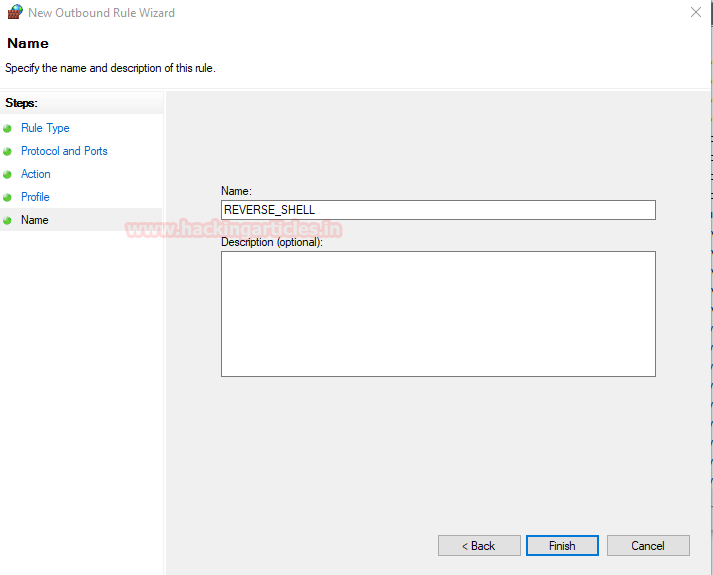Click the green bullet beside Action
The image size is (713, 575).
click(x=7, y=175)
